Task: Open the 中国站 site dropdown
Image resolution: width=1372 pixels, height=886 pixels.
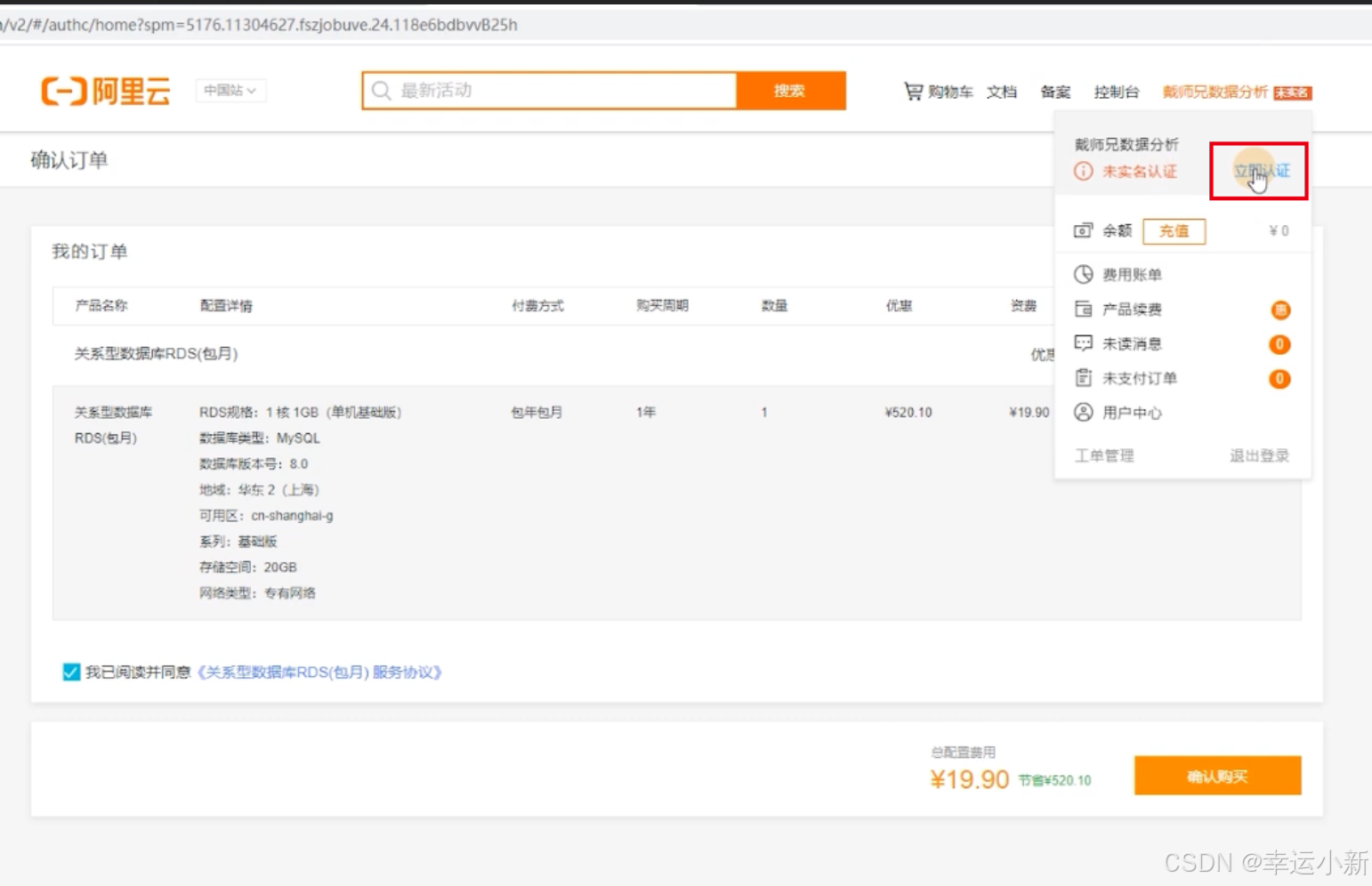Action: coord(230,90)
